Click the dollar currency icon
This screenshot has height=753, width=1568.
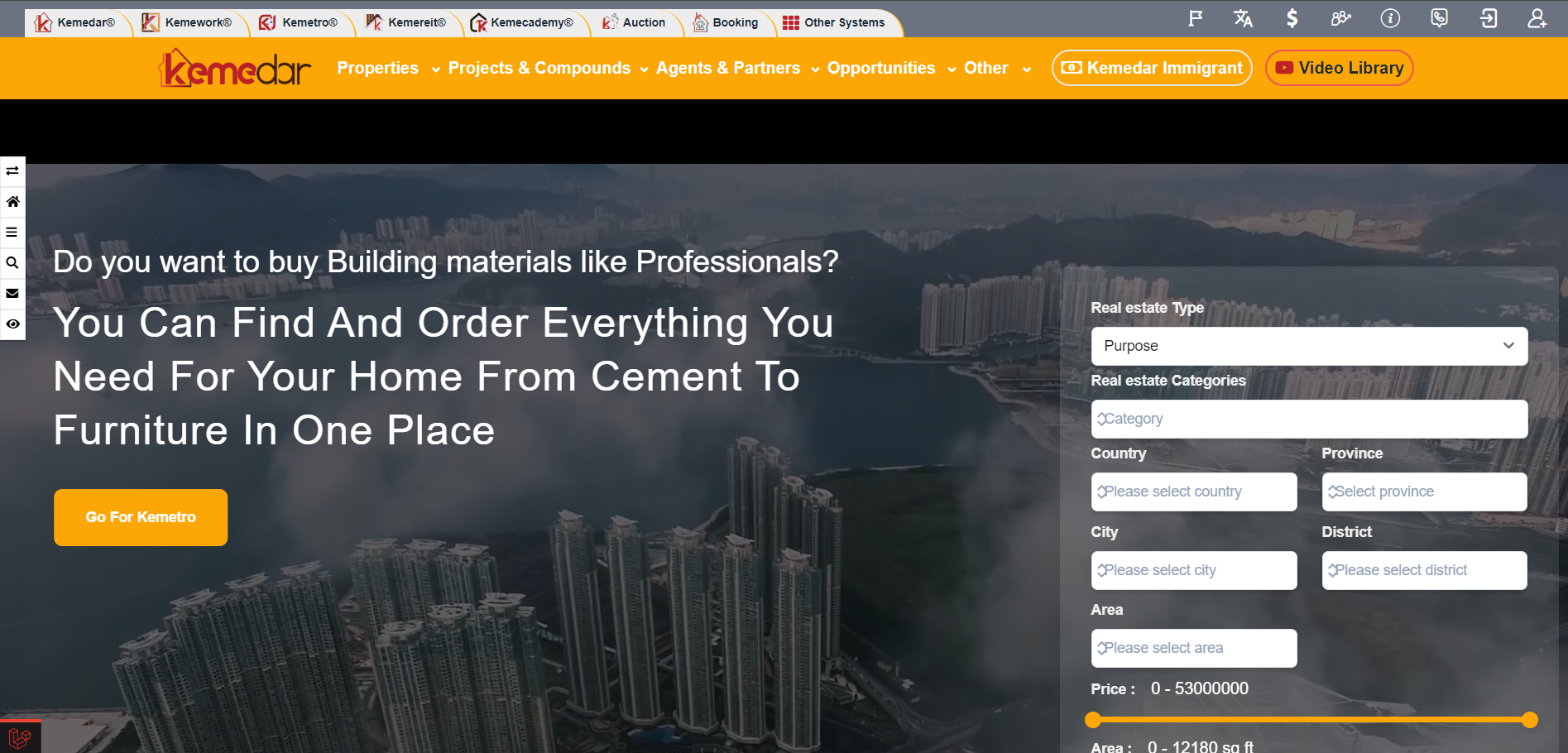point(1292,18)
